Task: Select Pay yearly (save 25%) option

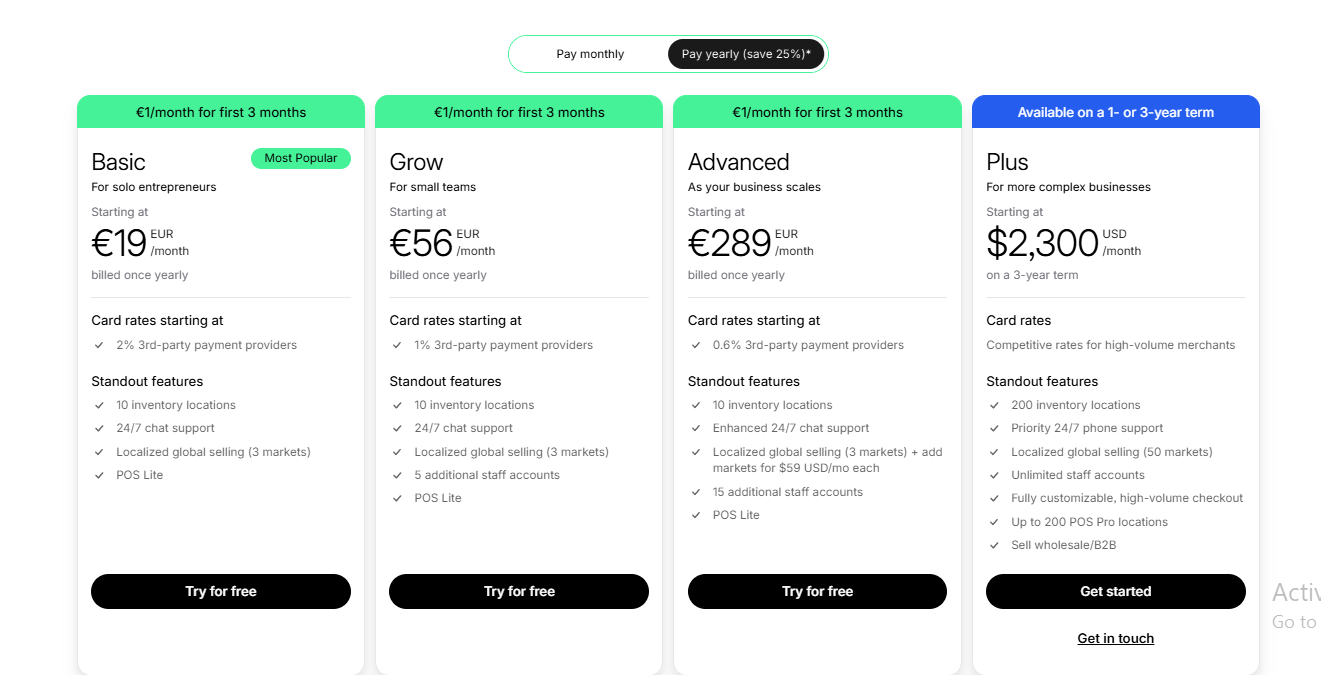Action: pyautogui.click(x=746, y=54)
